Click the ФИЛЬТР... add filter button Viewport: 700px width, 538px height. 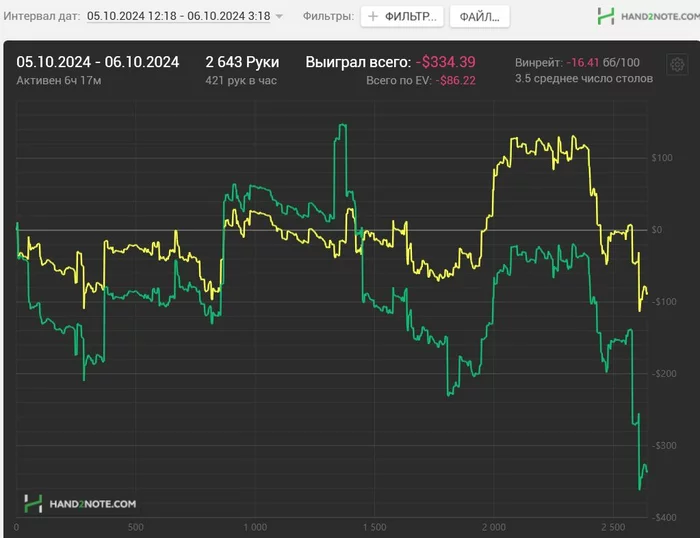pyautogui.click(x=402, y=17)
